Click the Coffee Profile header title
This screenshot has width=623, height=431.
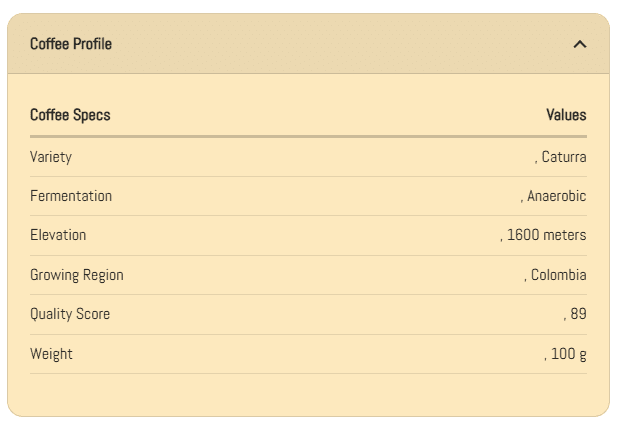tap(71, 44)
